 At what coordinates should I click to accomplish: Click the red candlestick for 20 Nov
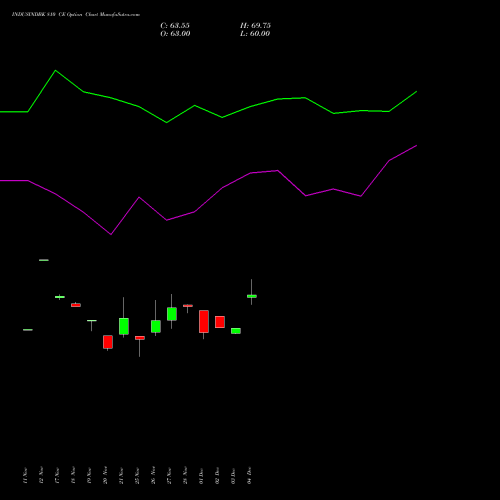coord(108,342)
